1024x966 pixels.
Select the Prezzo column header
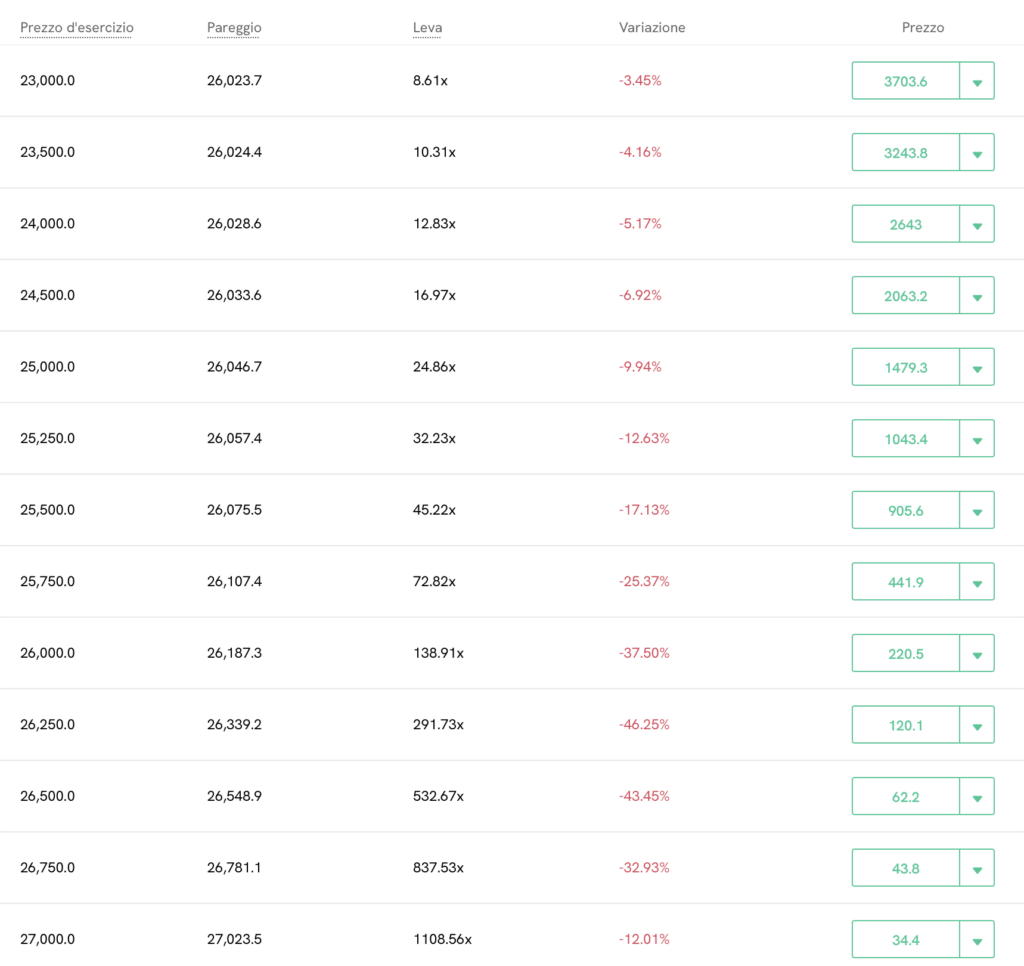coord(923,27)
